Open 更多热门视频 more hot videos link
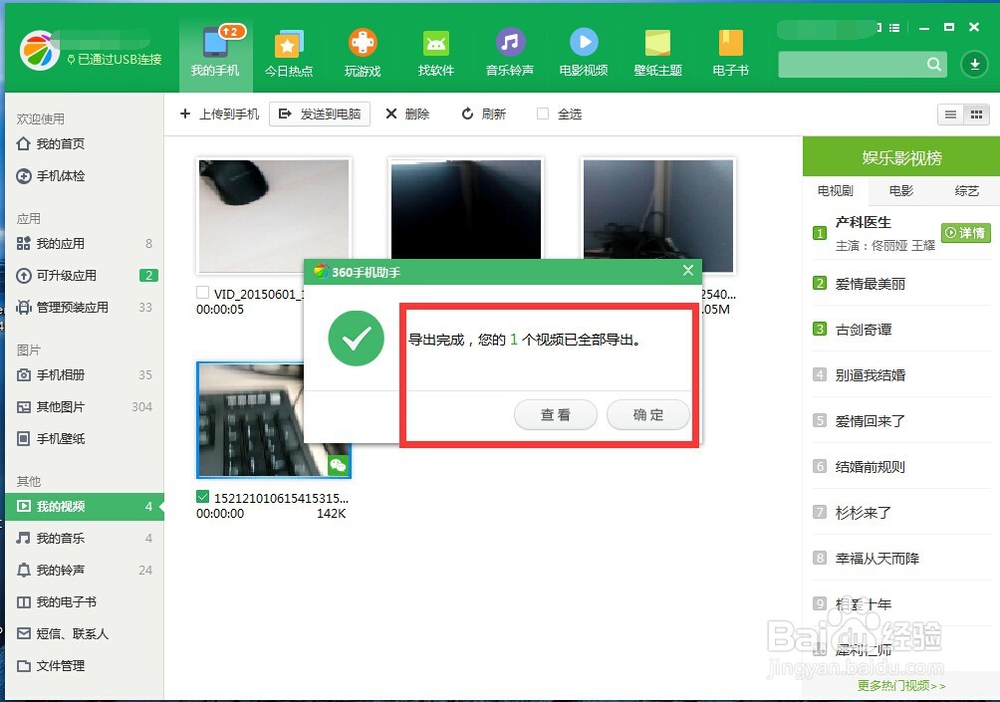Screen dimensions: 1000x702 [x=898, y=687]
